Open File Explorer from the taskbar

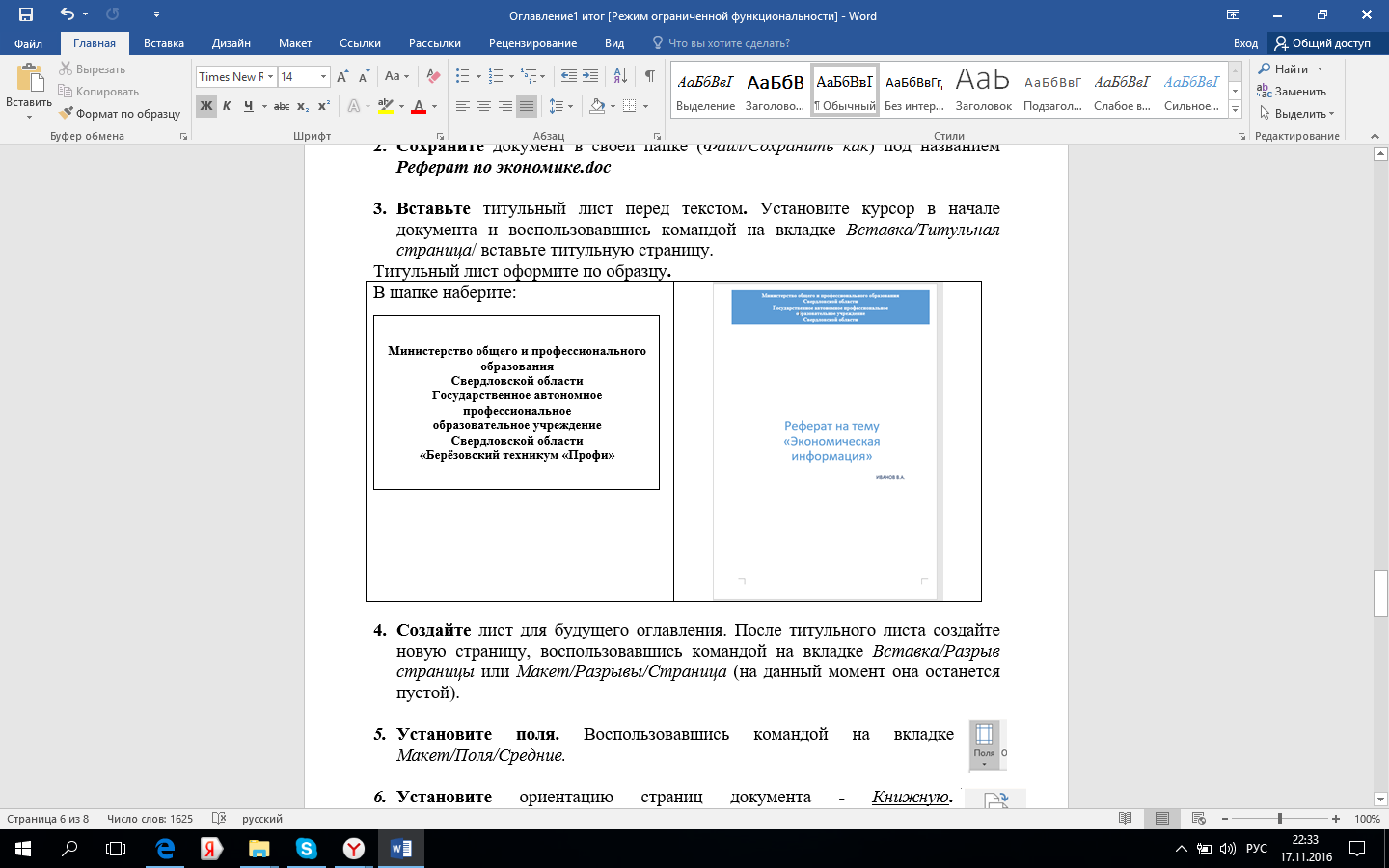259,849
